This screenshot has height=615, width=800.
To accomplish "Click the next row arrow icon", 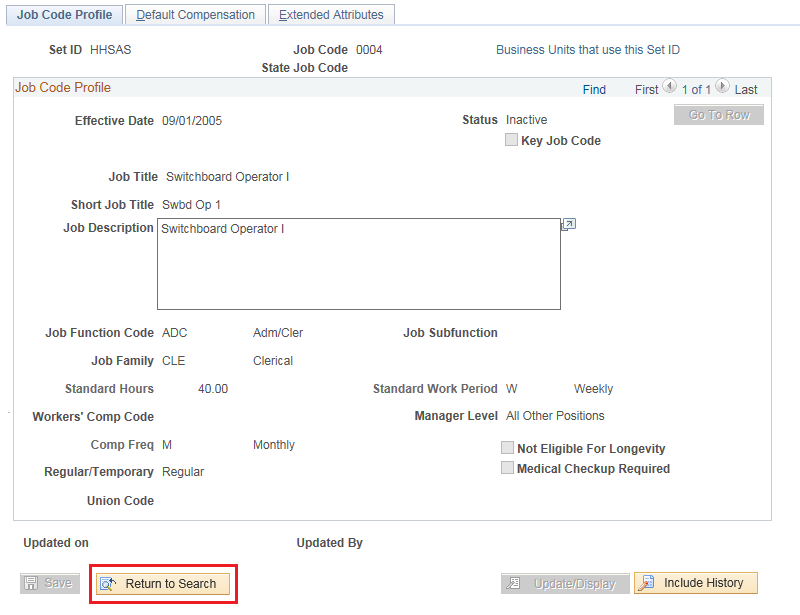I will [722, 88].
